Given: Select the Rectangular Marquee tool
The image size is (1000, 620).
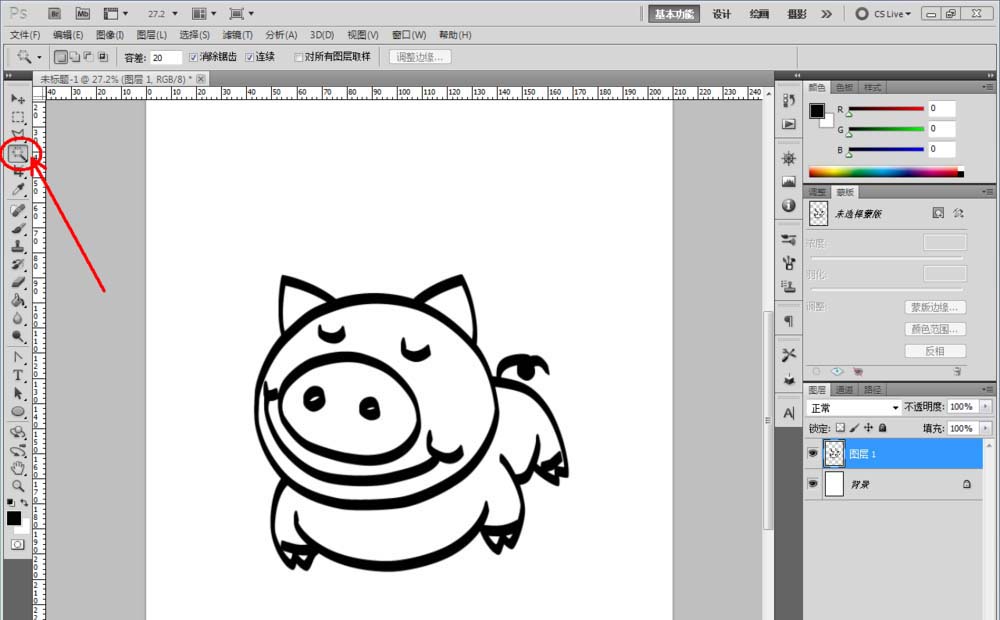Looking at the screenshot, I should click(x=18, y=117).
